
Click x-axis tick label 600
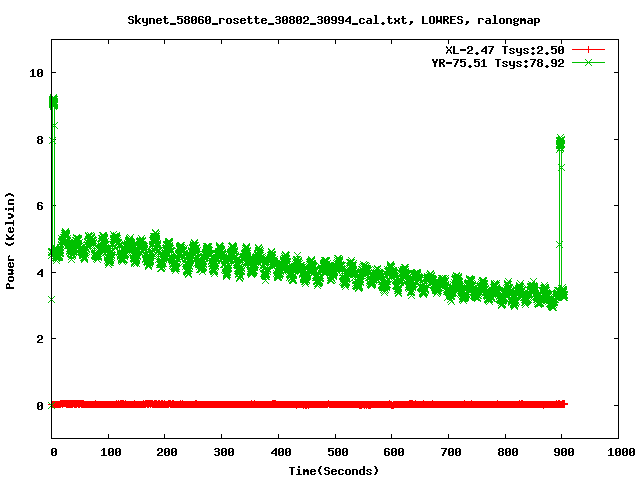pyautogui.click(x=394, y=452)
